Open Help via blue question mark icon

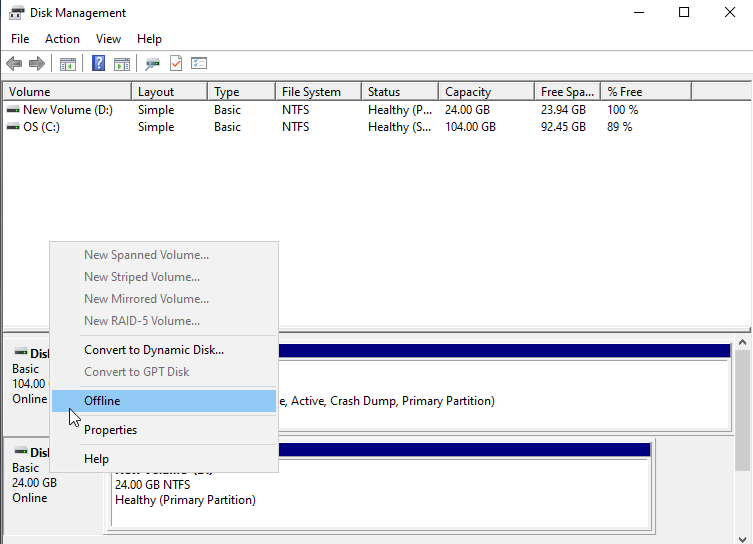(x=99, y=64)
